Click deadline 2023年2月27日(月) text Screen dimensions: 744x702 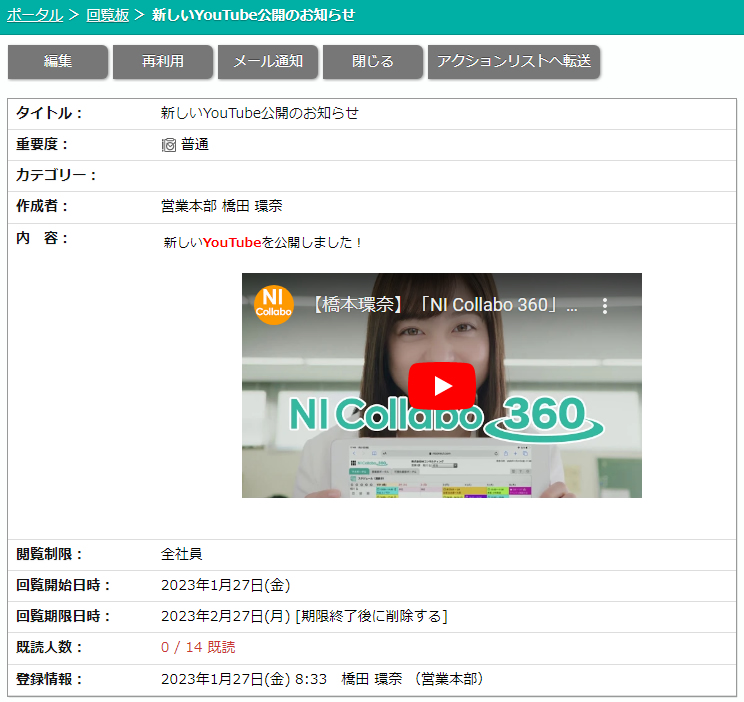pyautogui.click(x=225, y=616)
